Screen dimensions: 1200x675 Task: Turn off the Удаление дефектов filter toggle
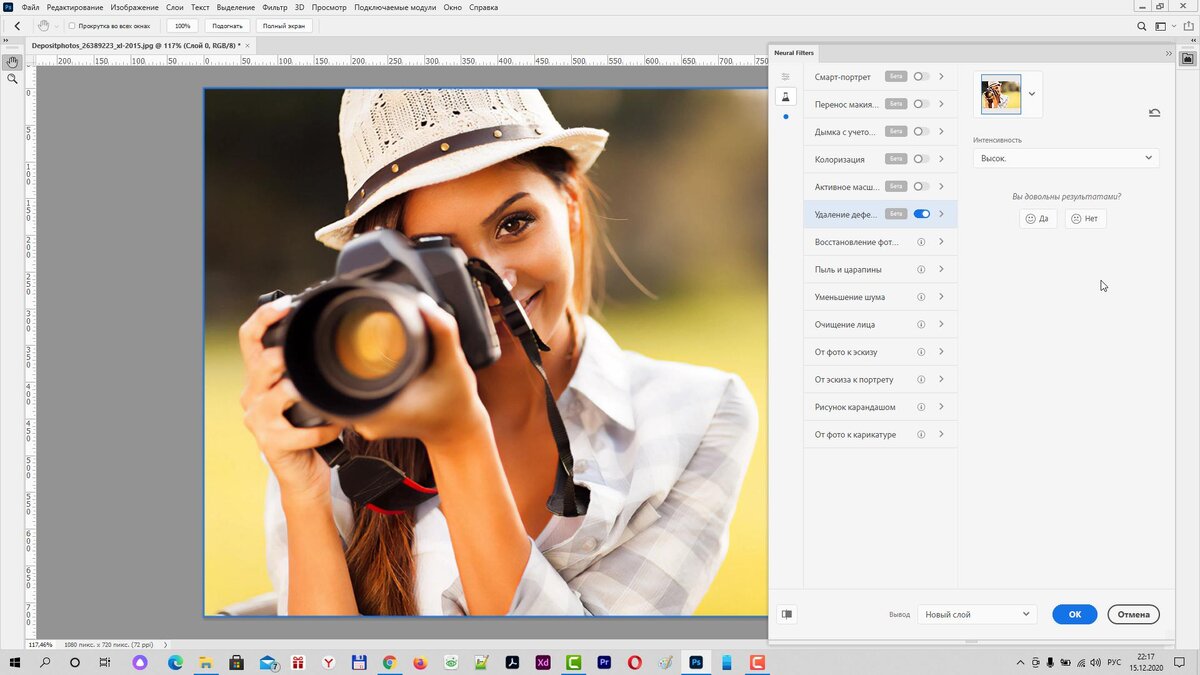click(x=921, y=214)
